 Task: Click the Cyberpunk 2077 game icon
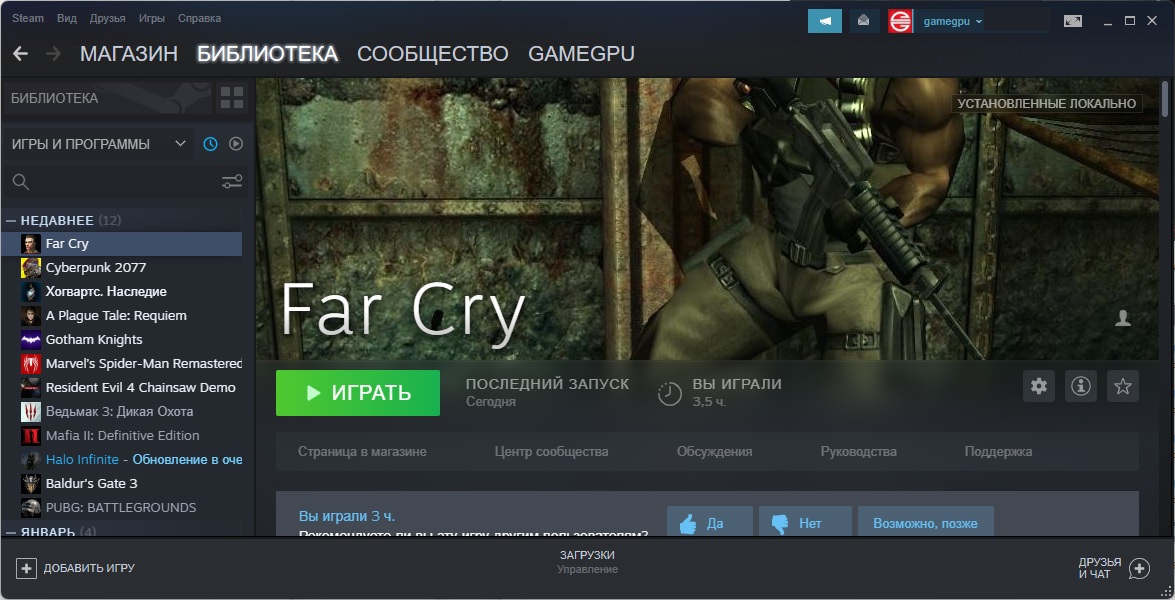(31, 267)
